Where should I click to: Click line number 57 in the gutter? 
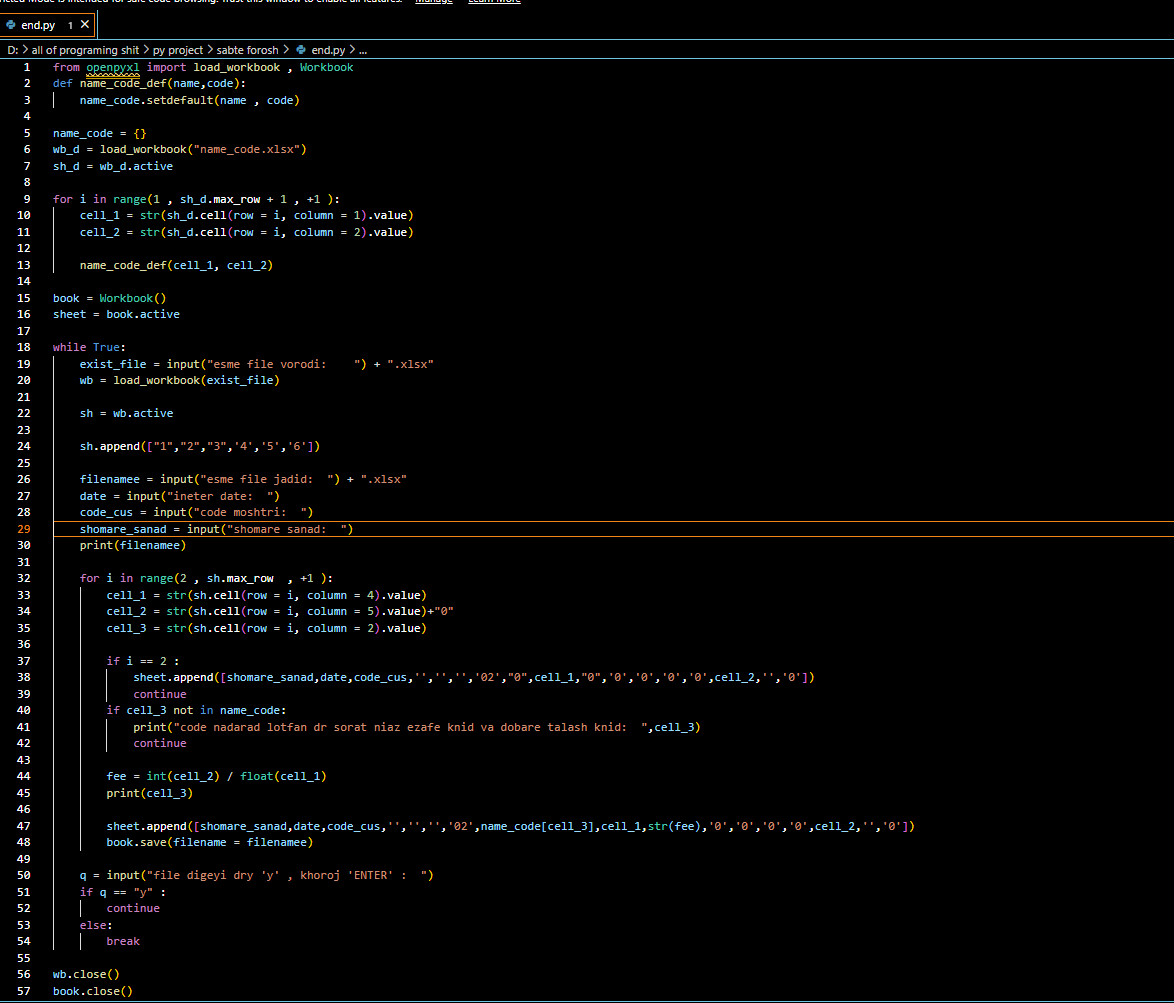(24, 991)
